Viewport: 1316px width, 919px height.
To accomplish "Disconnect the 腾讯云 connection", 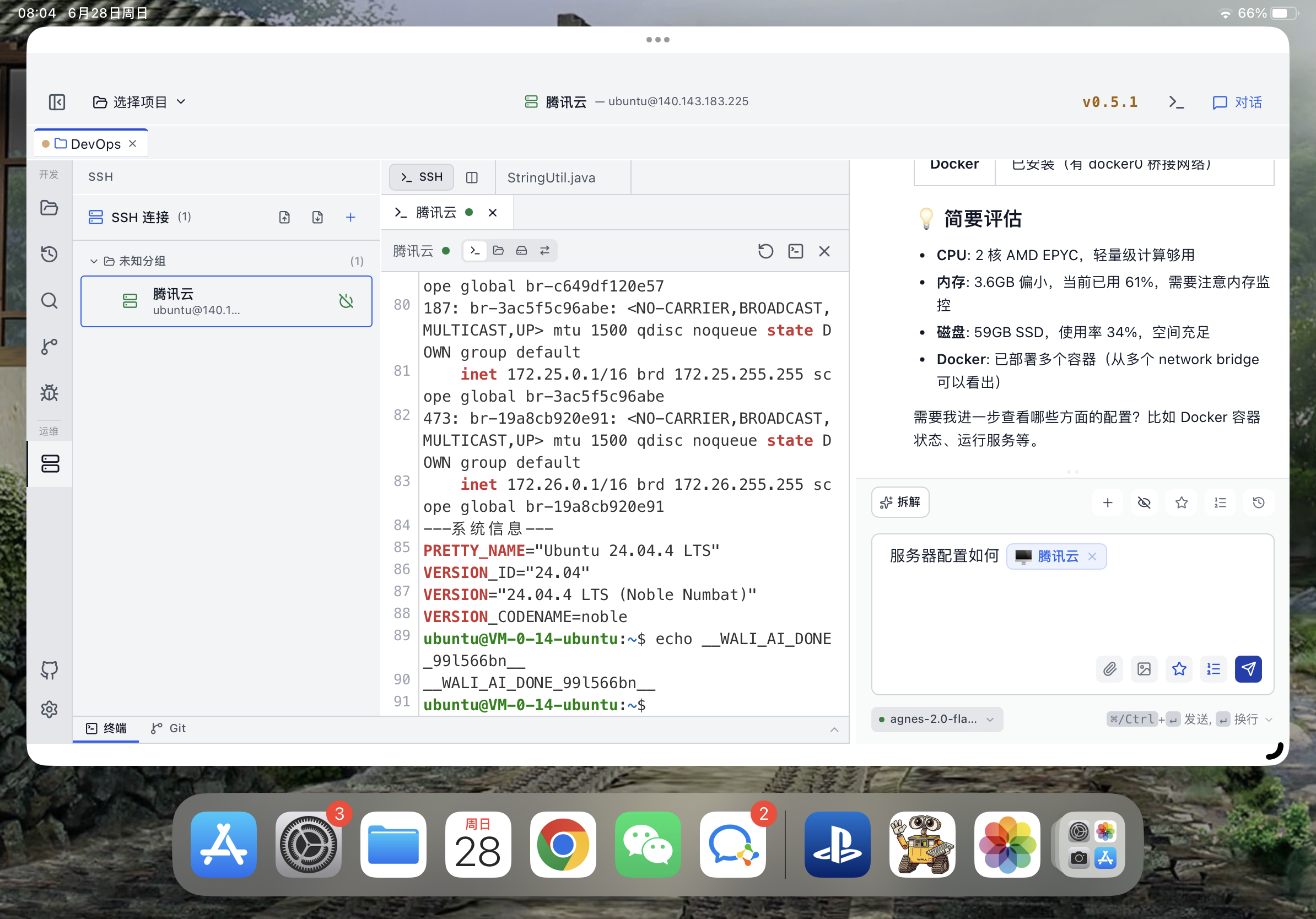I will coord(346,301).
